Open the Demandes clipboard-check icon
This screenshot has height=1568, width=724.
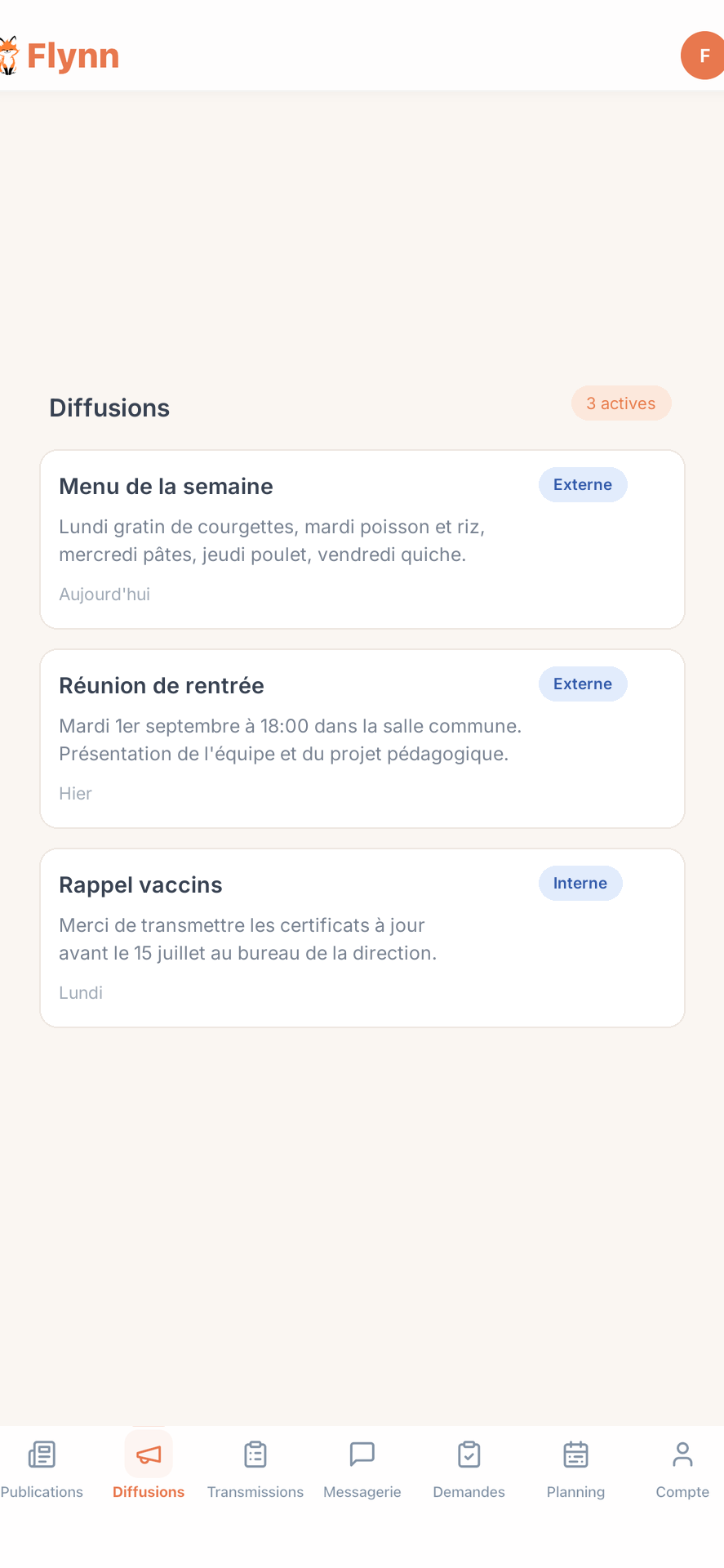tap(469, 1454)
